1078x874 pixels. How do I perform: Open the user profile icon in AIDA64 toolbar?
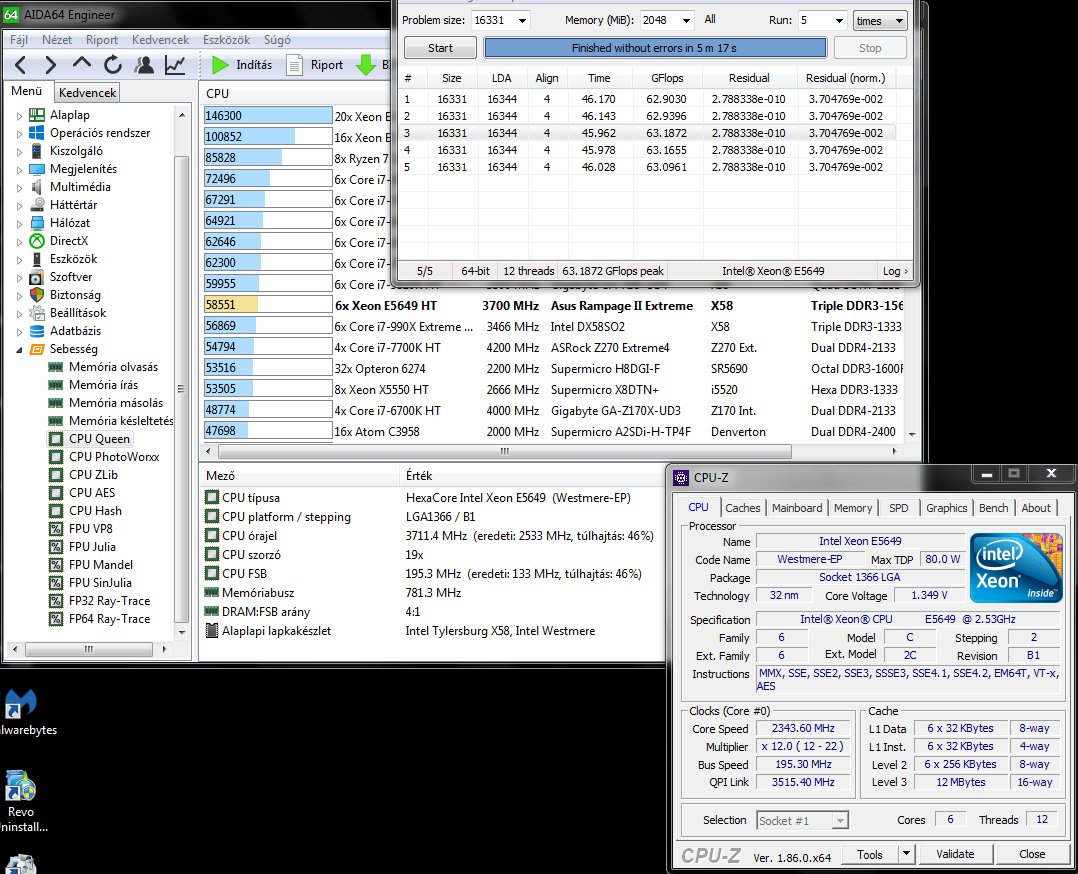[144, 65]
